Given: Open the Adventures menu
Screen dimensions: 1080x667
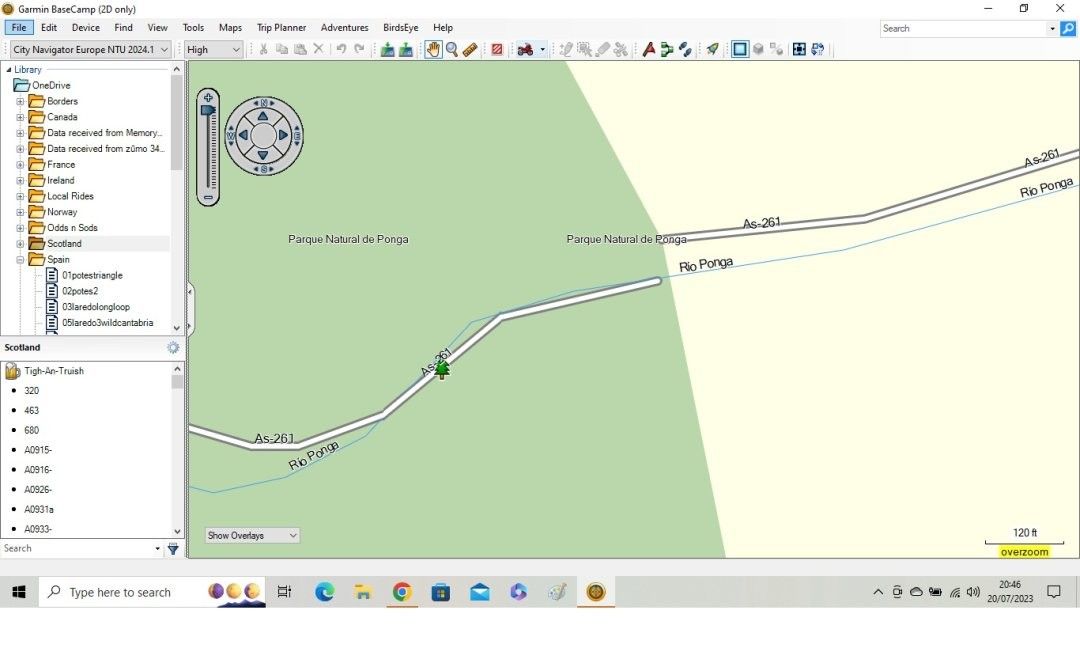Looking at the screenshot, I should [x=344, y=28].
